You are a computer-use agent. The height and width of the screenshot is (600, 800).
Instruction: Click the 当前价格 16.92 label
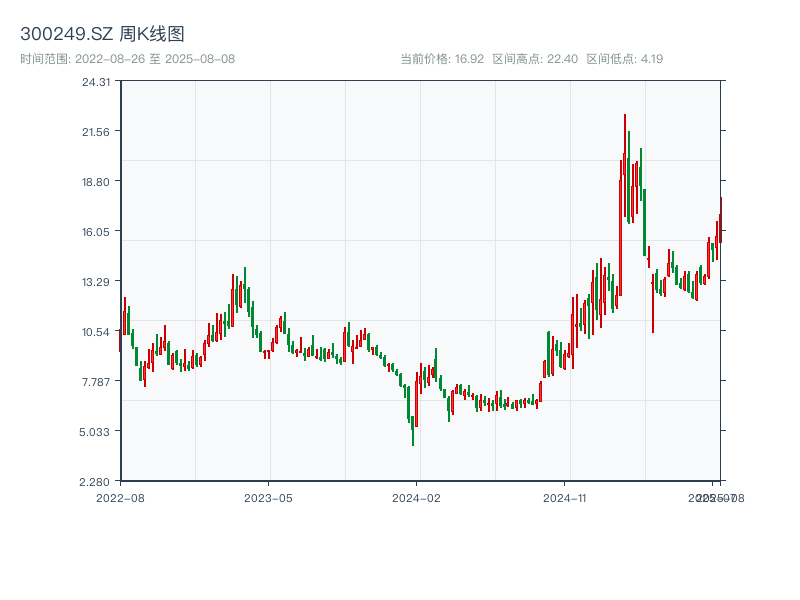442,59
